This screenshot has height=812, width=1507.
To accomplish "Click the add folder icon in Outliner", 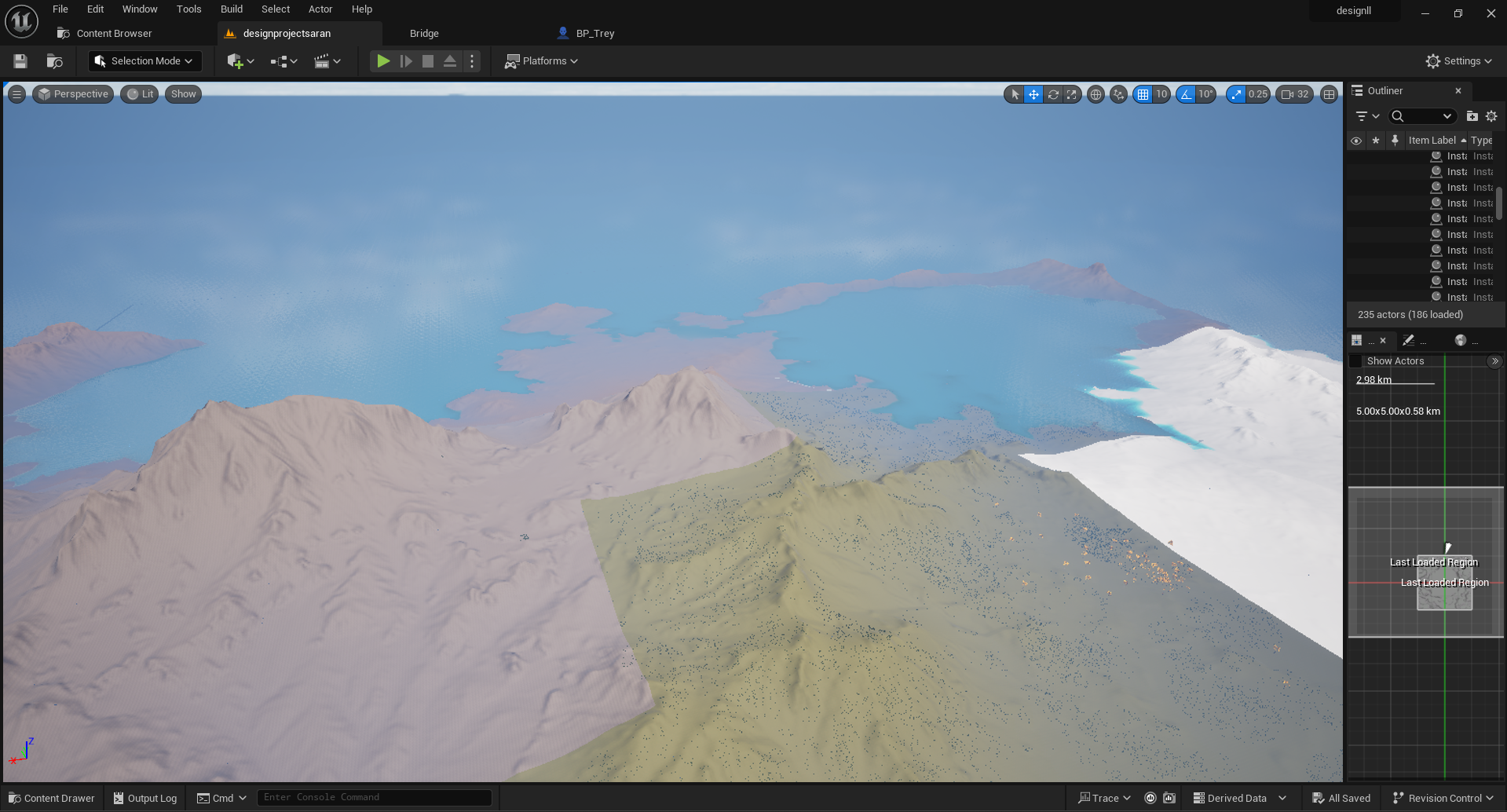I will (1472, 116).
